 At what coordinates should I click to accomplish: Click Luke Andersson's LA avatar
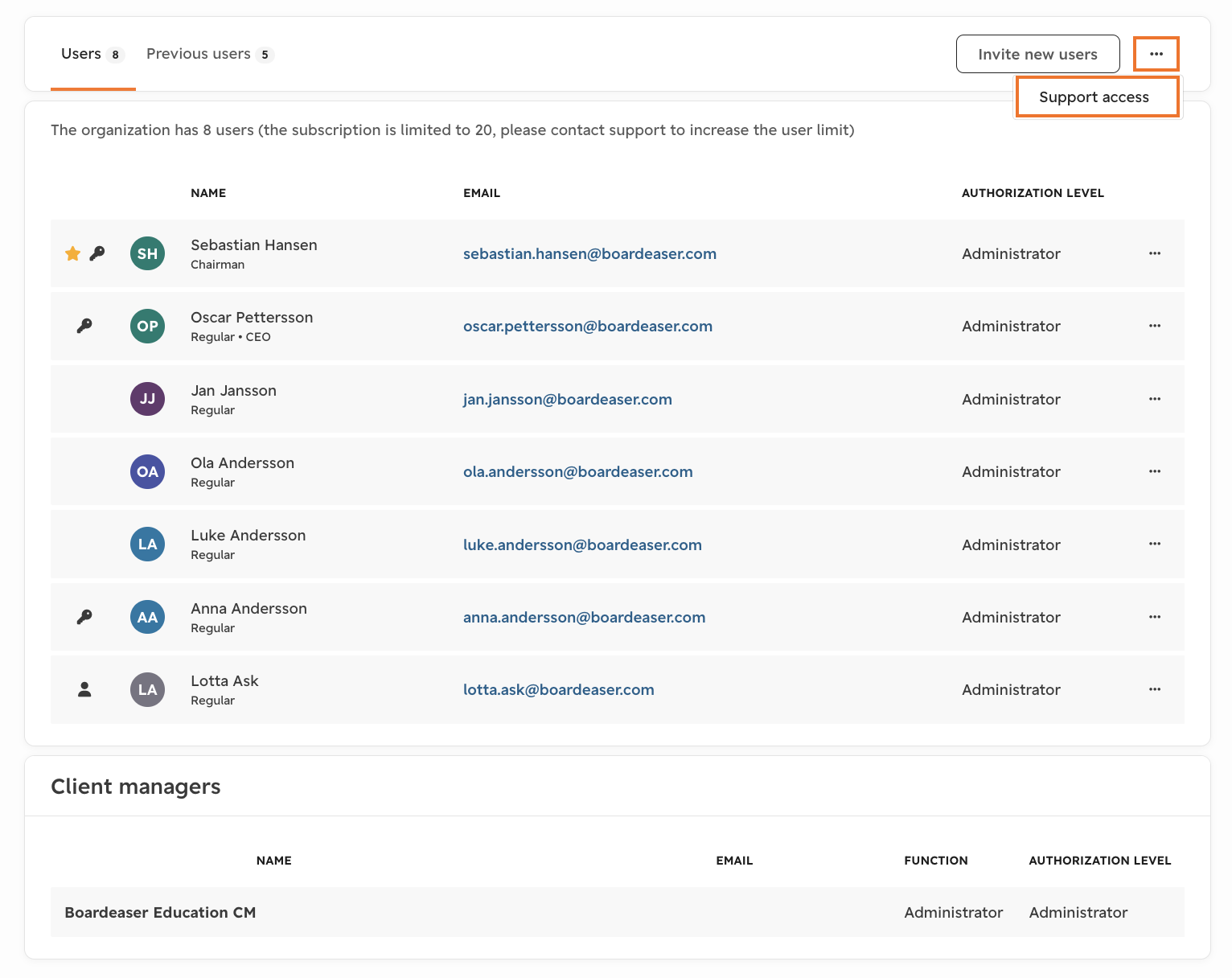point(148,544)
